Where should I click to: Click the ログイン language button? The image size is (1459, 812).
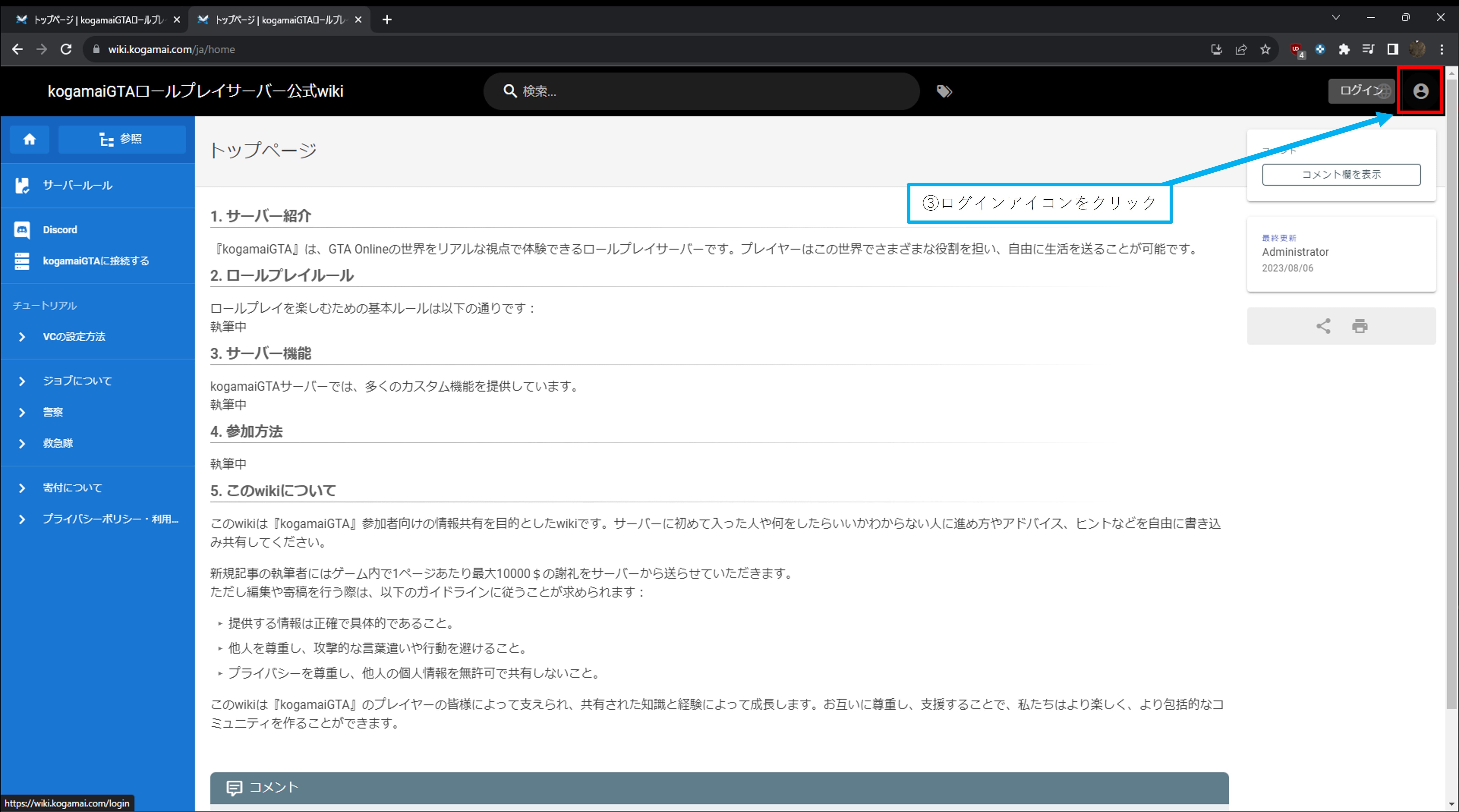(x=1362, y=91)
